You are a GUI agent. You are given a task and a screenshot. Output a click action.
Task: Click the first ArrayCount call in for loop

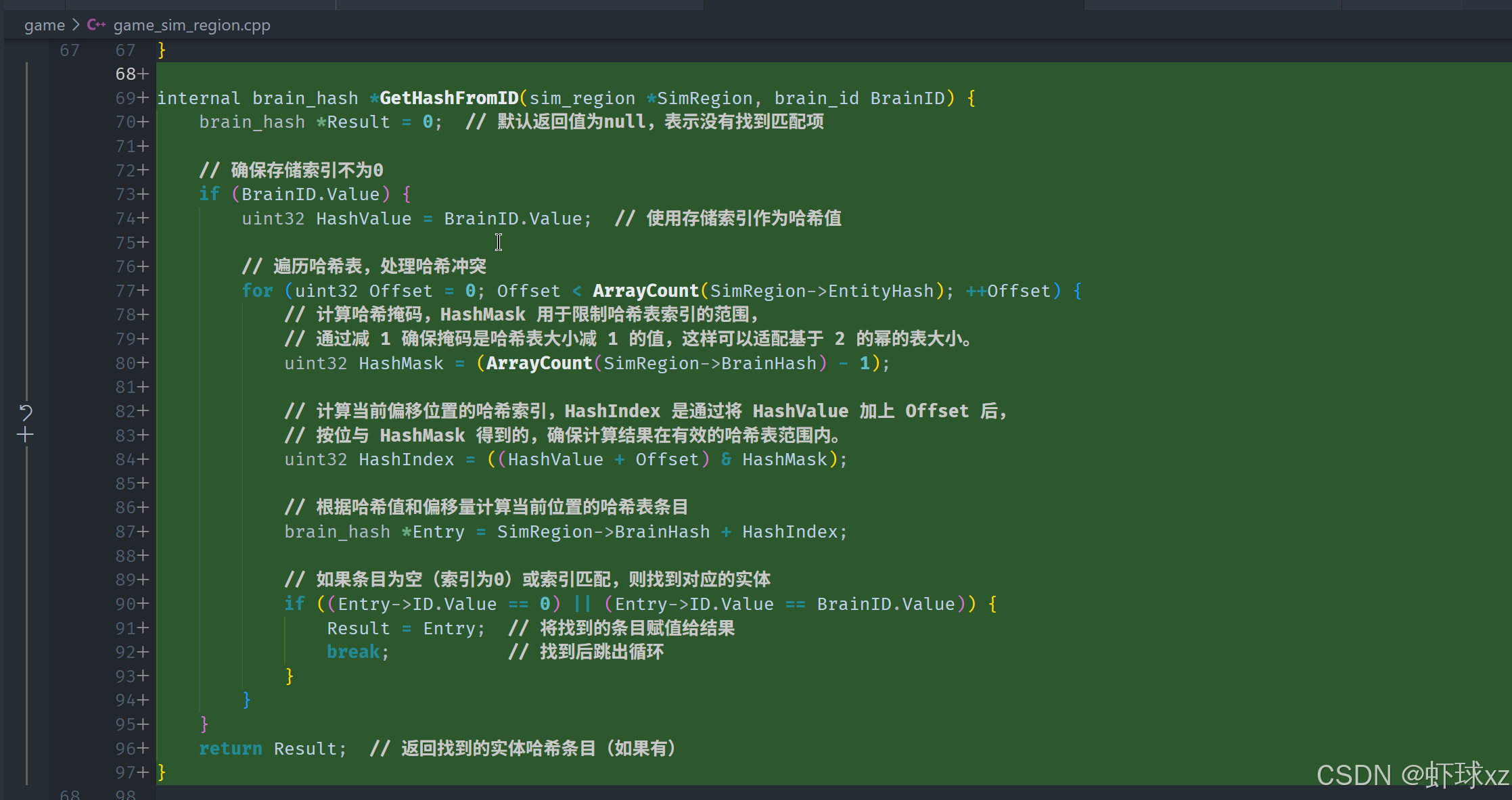point(645,291)
